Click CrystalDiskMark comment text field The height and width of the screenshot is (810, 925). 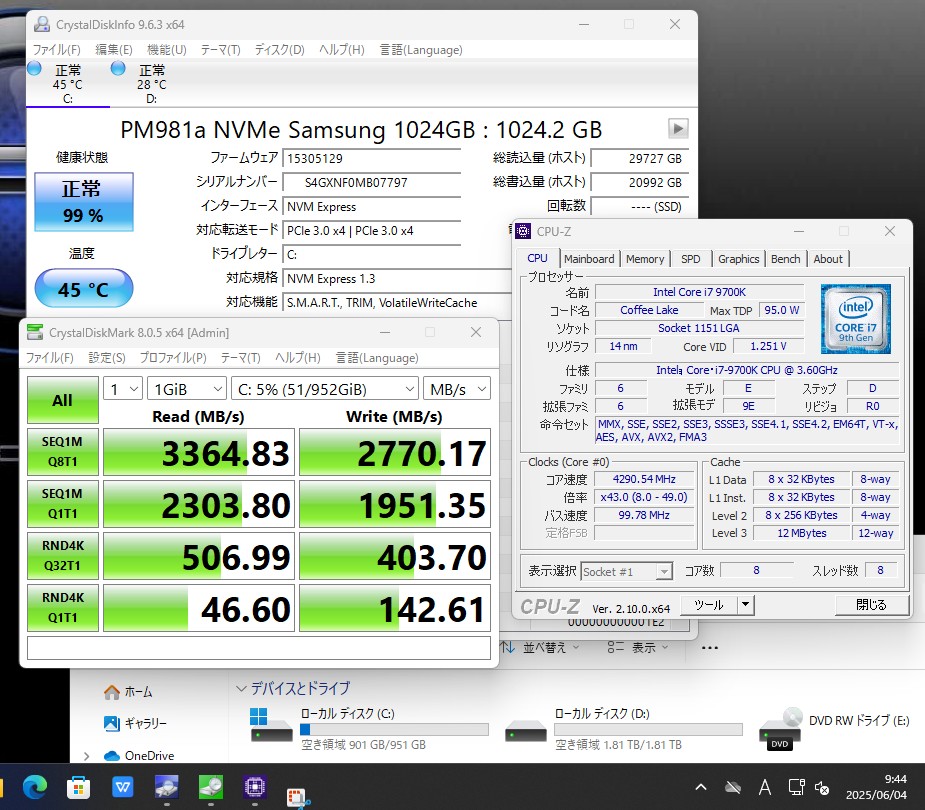(259, 648)
